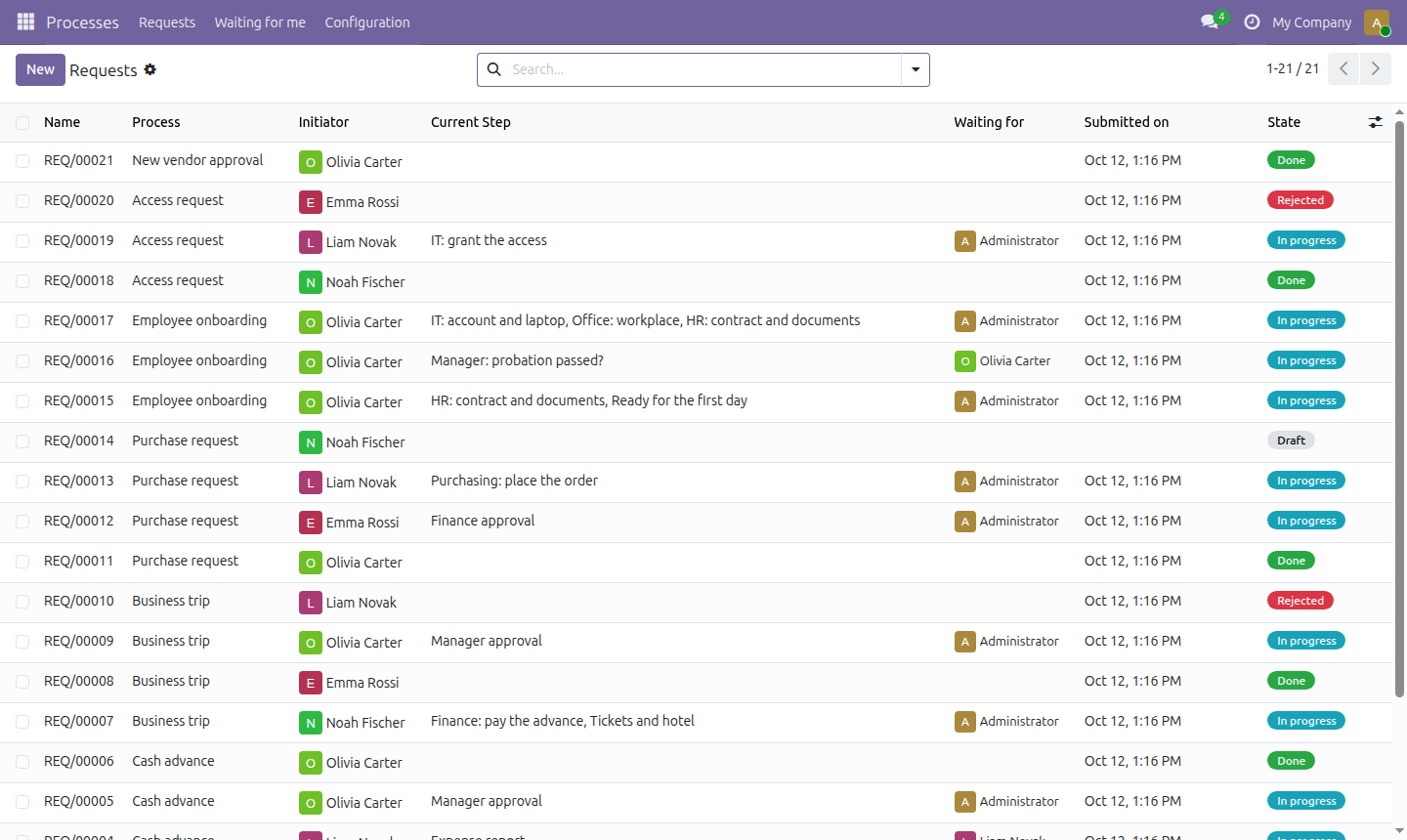This screenshot has height=840, width=1407.
Task: Open the Configuration menu
Action: pos(367,22)
